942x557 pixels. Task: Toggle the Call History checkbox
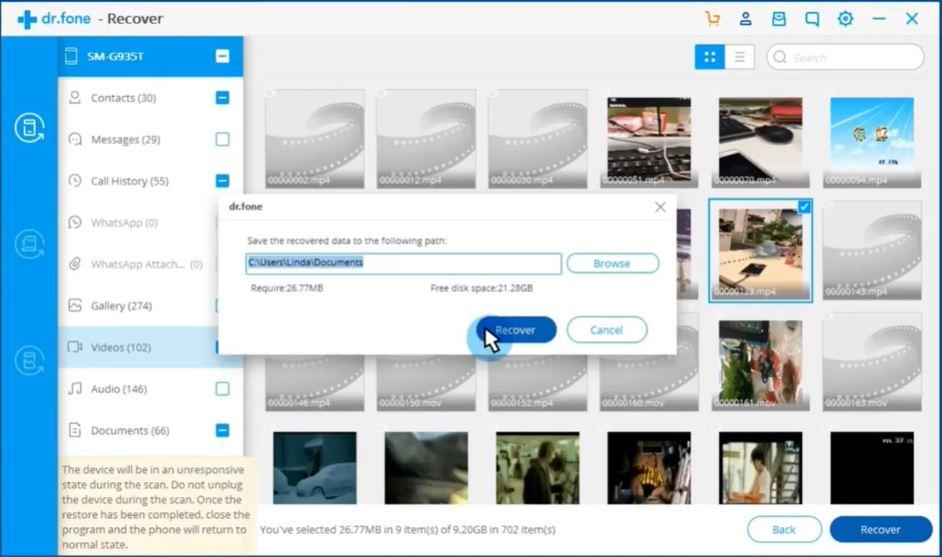click(222, 180)
